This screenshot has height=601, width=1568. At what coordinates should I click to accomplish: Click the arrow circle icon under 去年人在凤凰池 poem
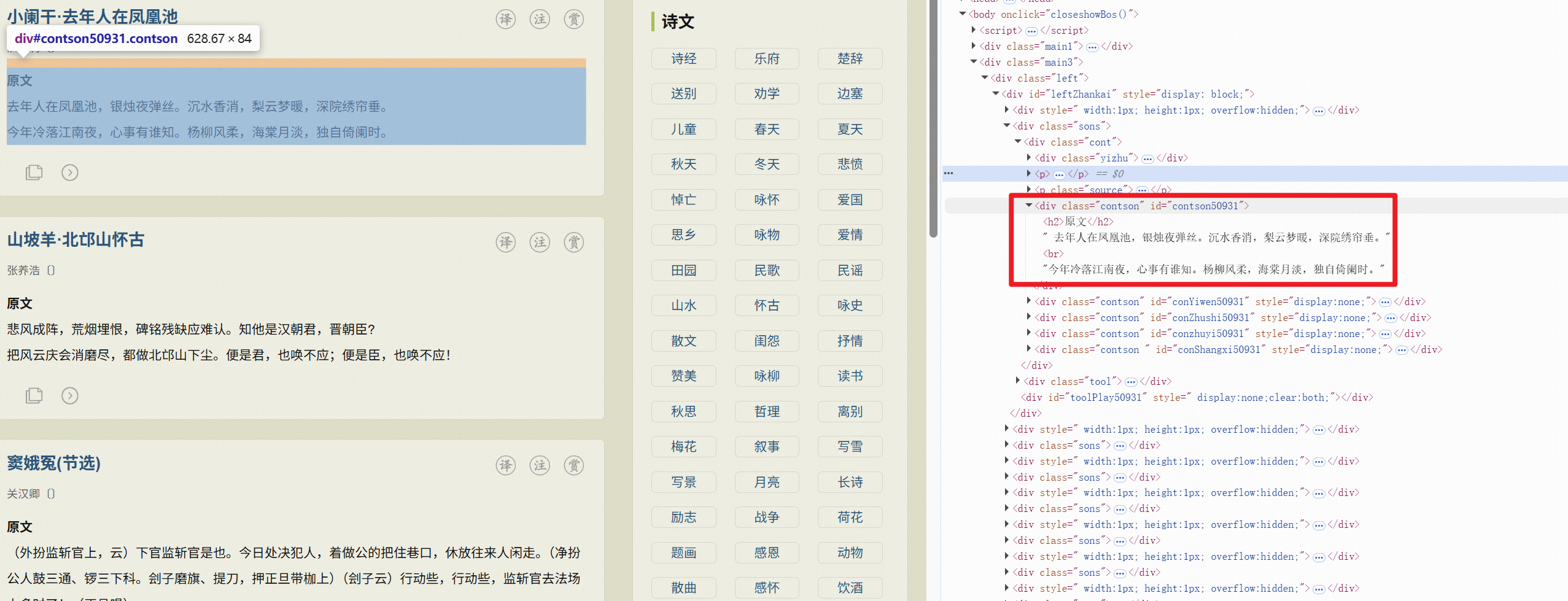coord(70,173)
